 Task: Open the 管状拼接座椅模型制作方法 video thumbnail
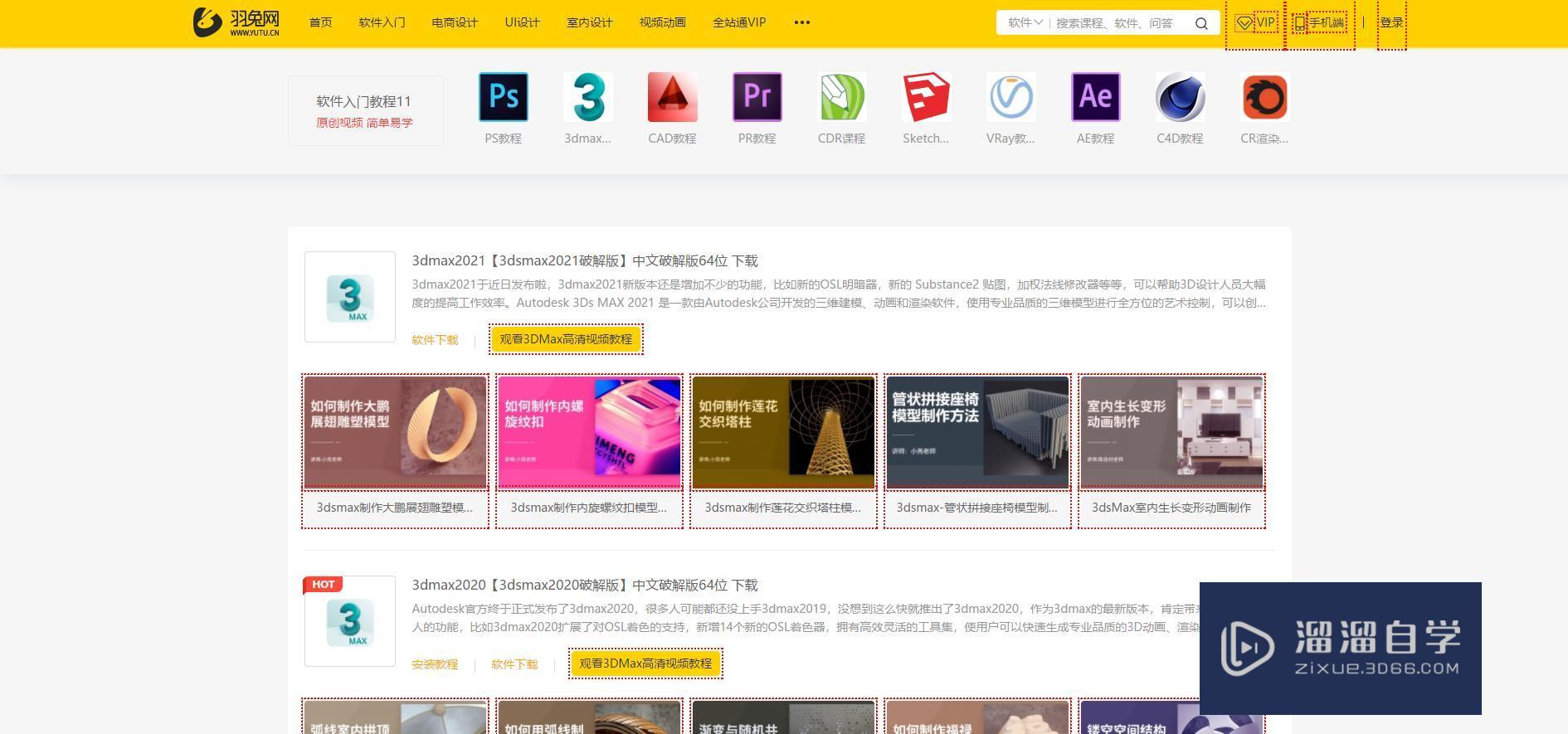click(977, 431)
